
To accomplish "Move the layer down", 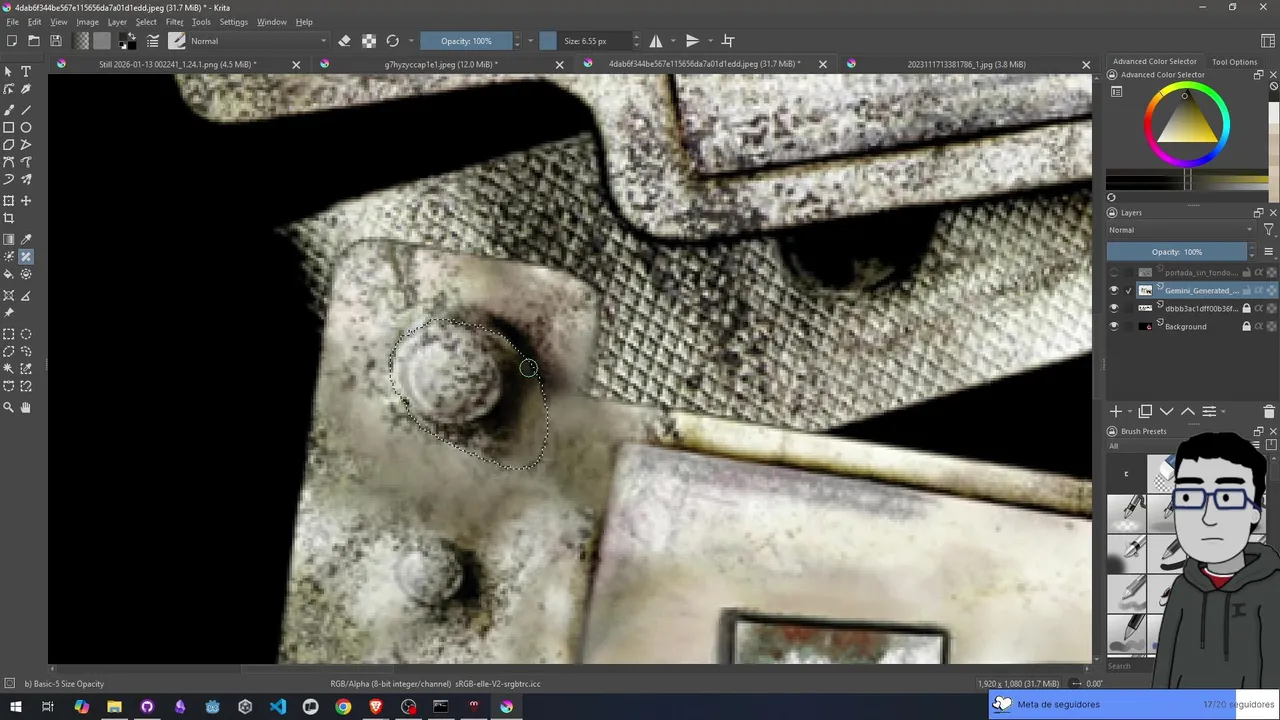I will pos(1166,412).
